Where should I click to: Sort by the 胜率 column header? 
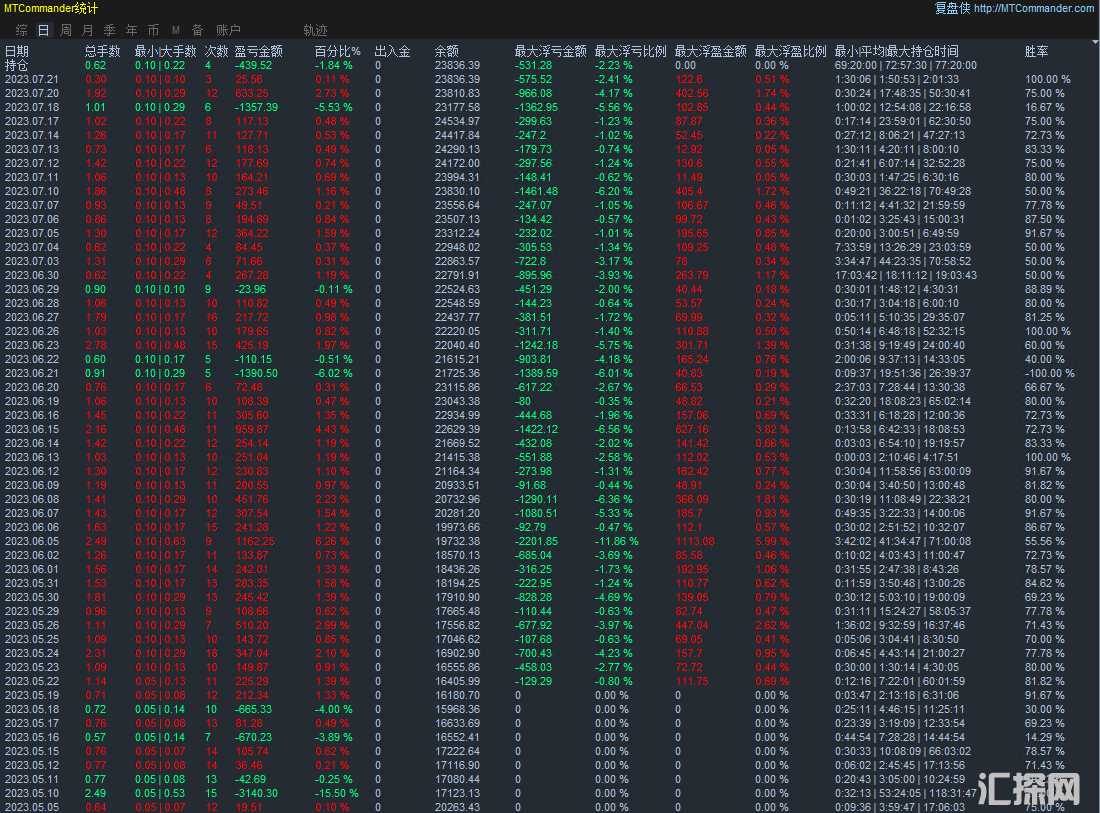[x=1037, y=51]
